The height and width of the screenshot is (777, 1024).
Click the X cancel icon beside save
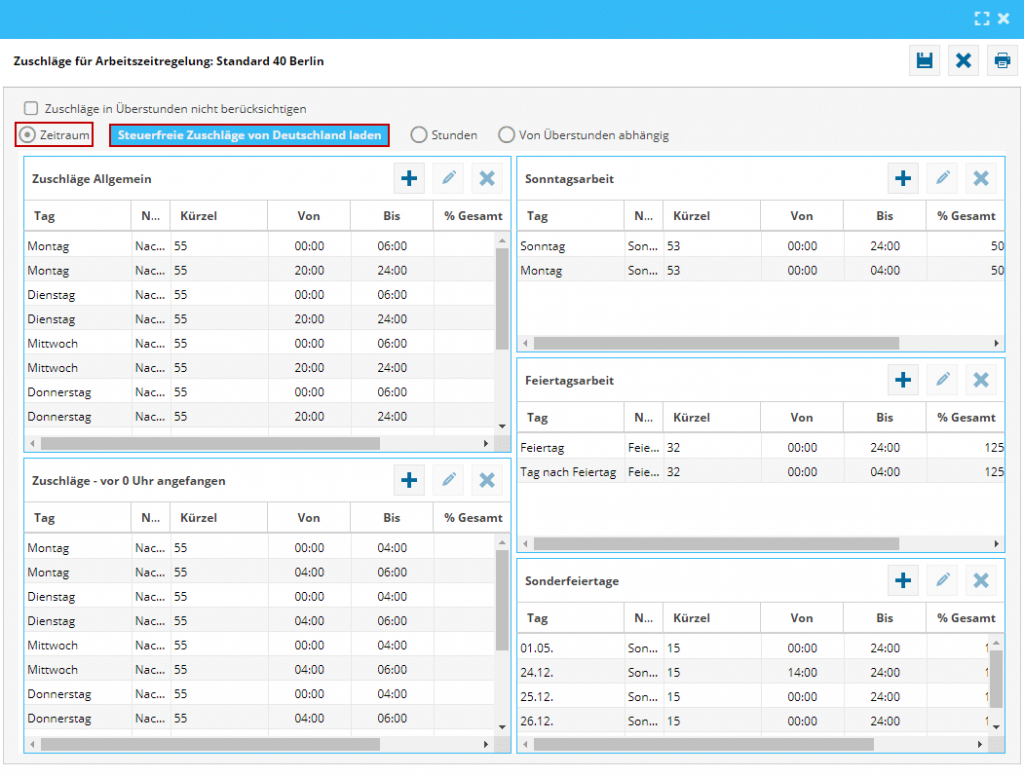(963, 61)
